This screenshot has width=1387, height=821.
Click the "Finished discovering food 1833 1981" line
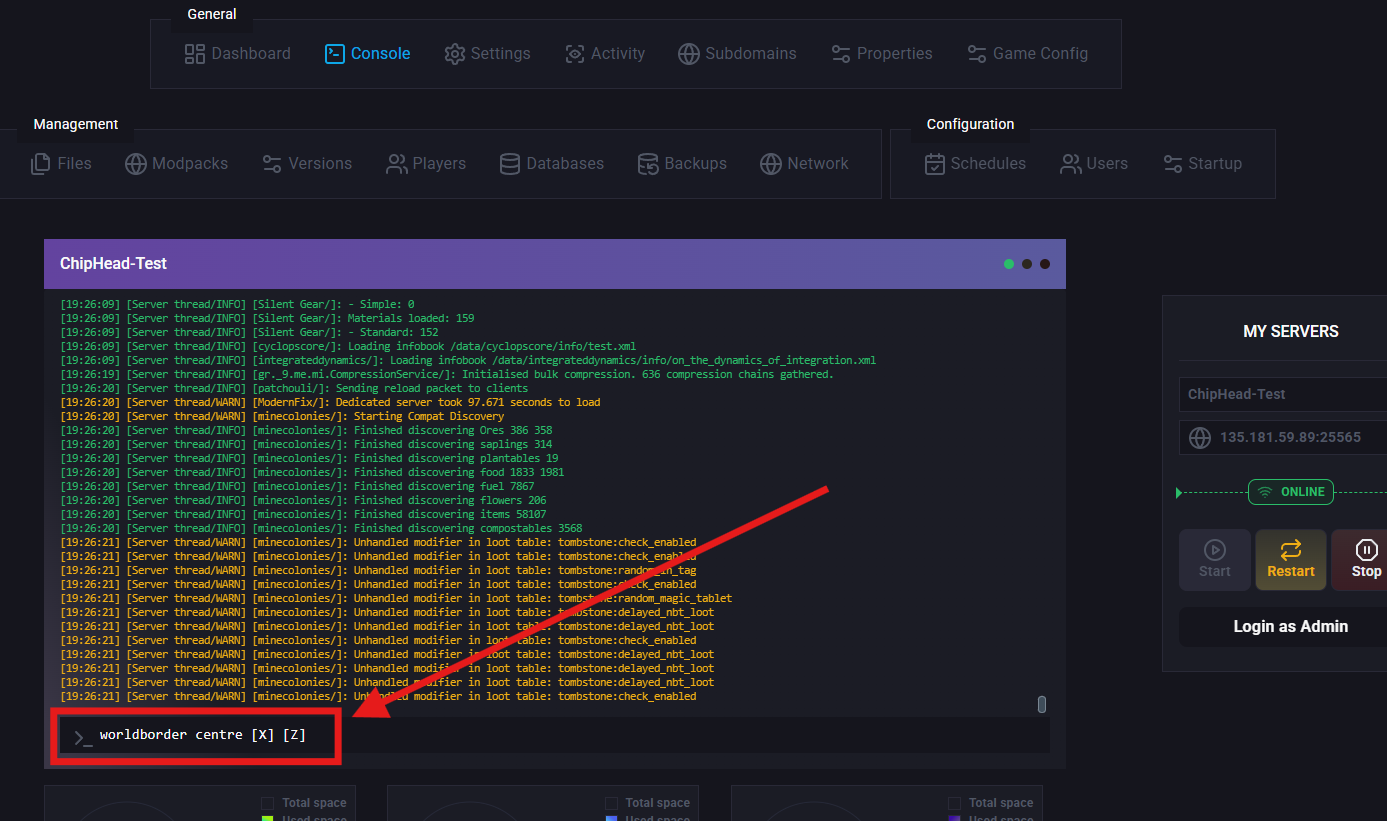312,472
